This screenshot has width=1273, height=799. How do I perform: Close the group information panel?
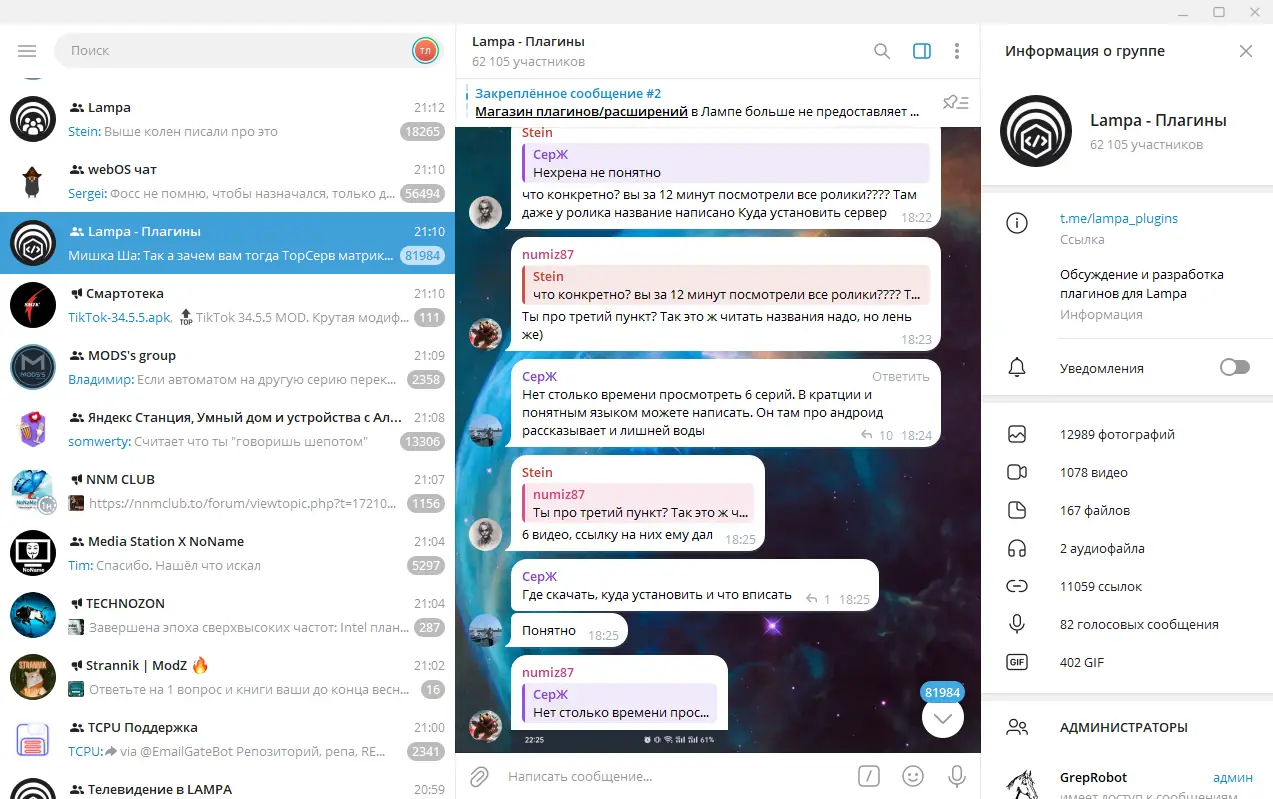(1246, 51)
